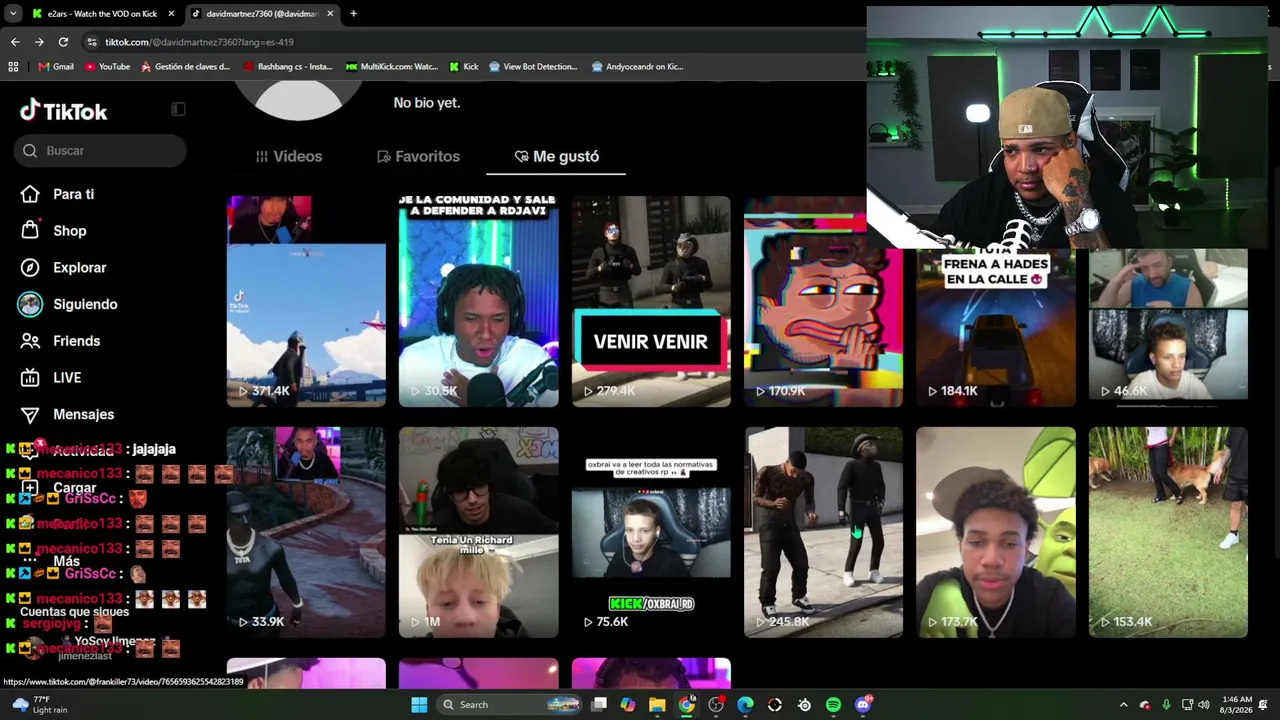Open the Para ti home icon

click(30, 194)
